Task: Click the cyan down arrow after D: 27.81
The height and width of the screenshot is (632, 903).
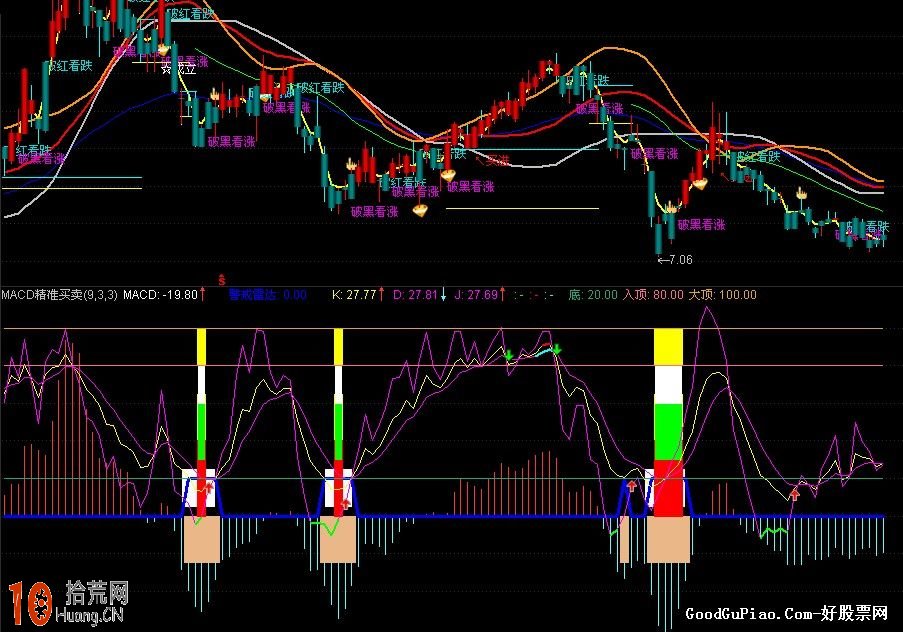Action: 443,294
